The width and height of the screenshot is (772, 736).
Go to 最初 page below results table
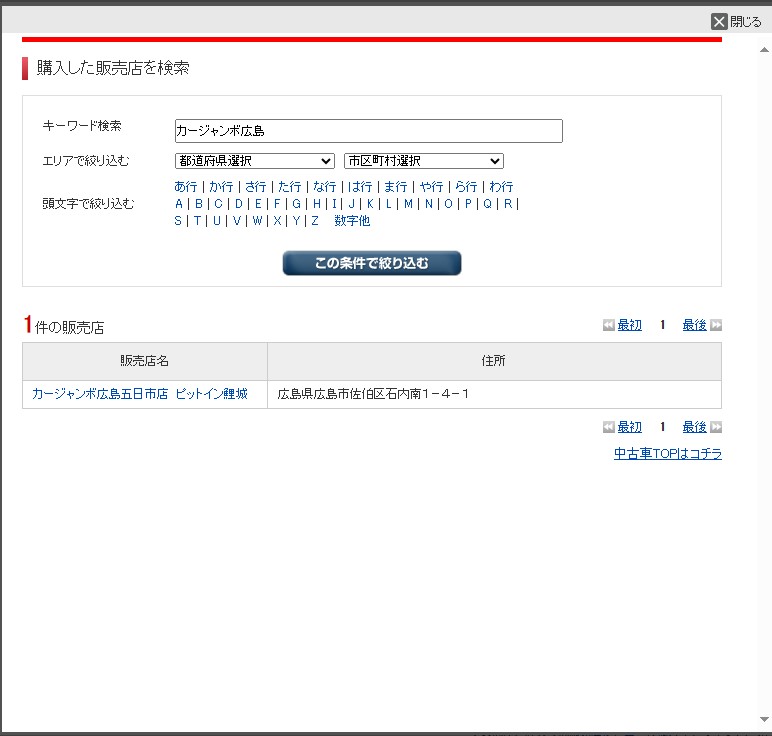click(629, 427)
